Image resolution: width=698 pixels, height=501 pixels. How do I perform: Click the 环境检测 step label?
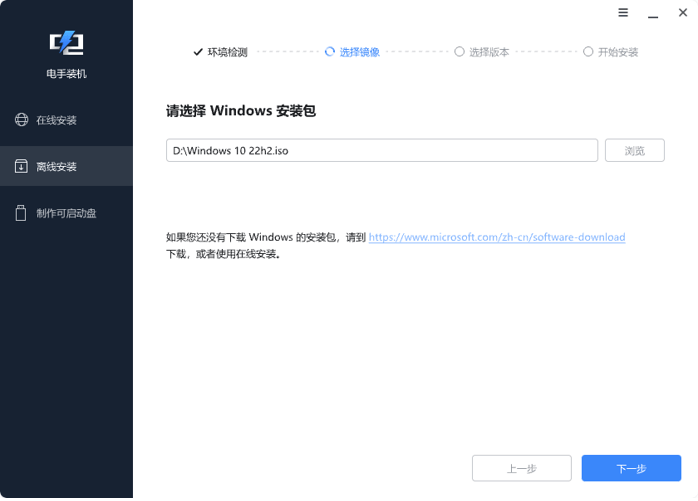click(227, 52)
